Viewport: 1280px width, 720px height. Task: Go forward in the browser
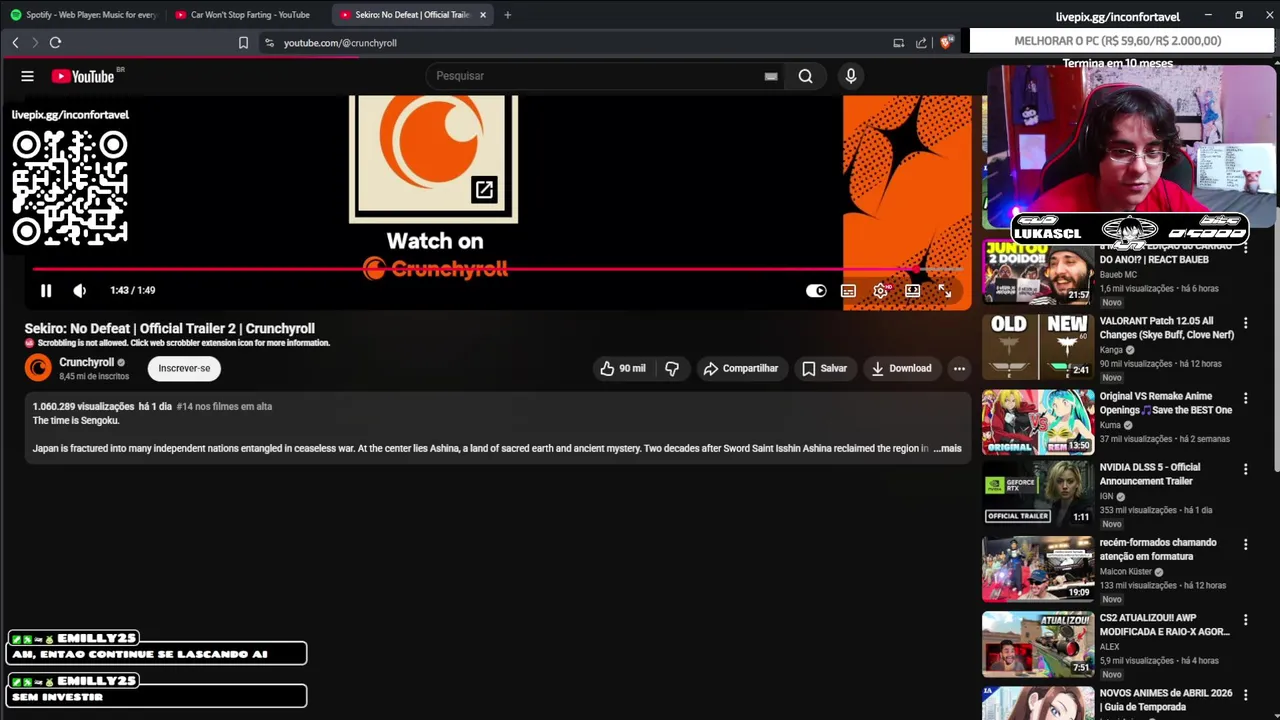point(35,43)
